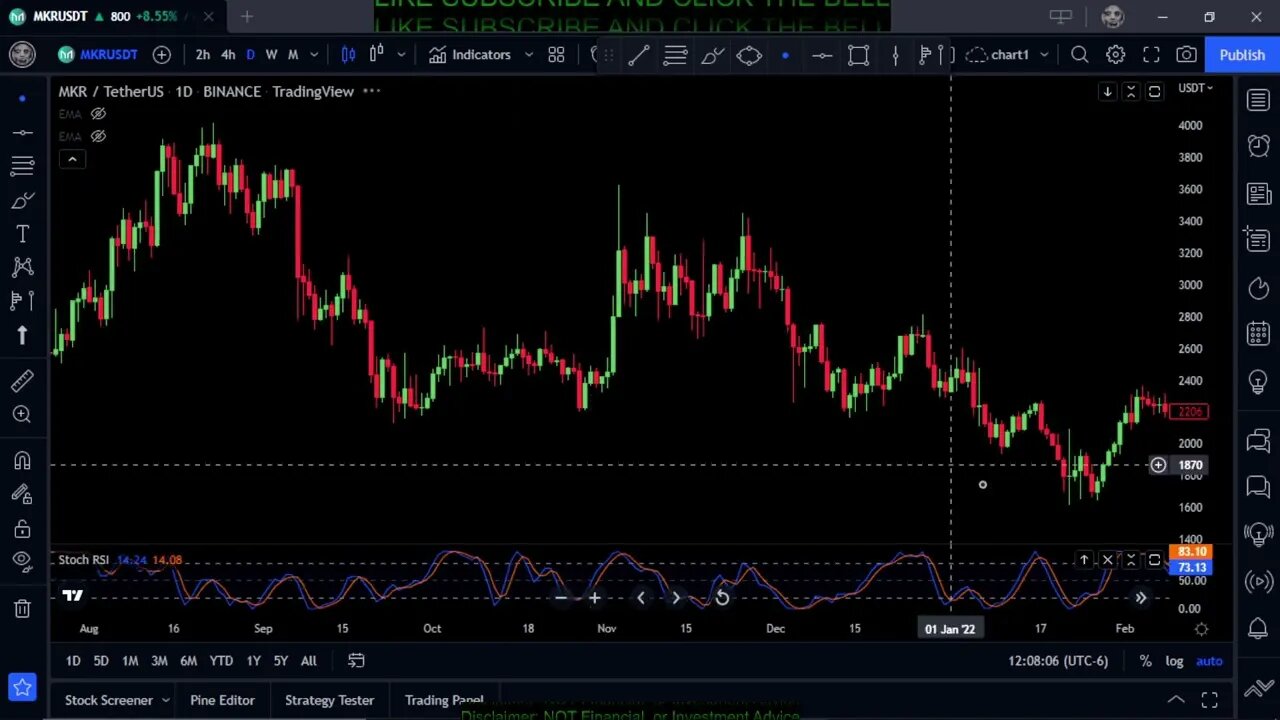Select horizontal lines tool in favorites bar

[675, 55]
